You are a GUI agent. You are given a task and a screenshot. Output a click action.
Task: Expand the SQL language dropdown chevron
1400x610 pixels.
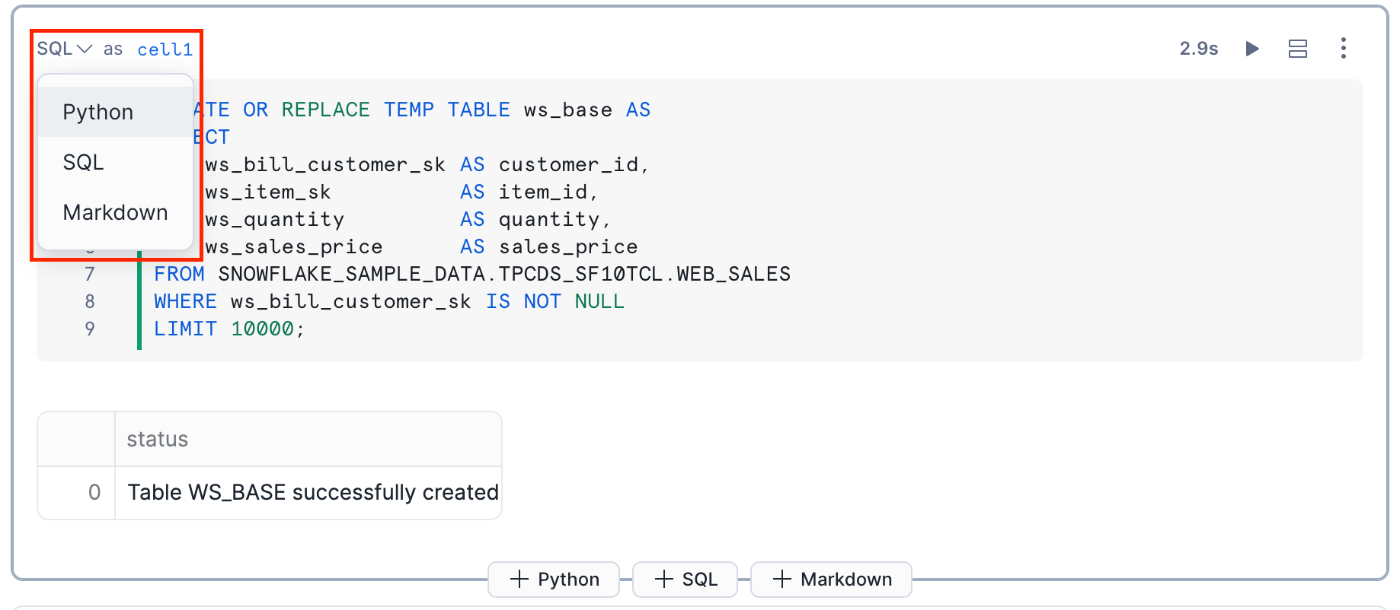[84, 49]
